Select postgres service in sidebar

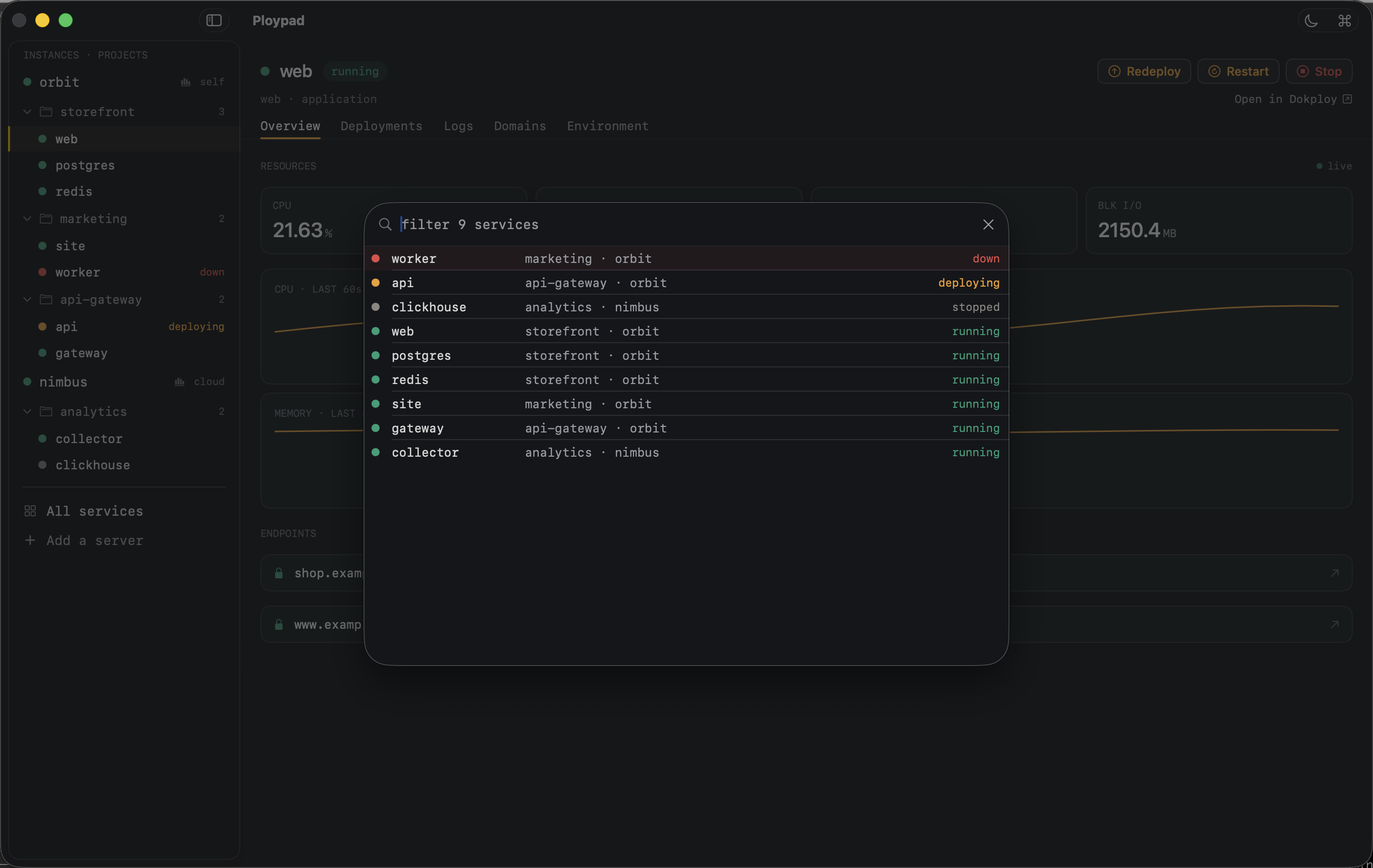[124, 166]
